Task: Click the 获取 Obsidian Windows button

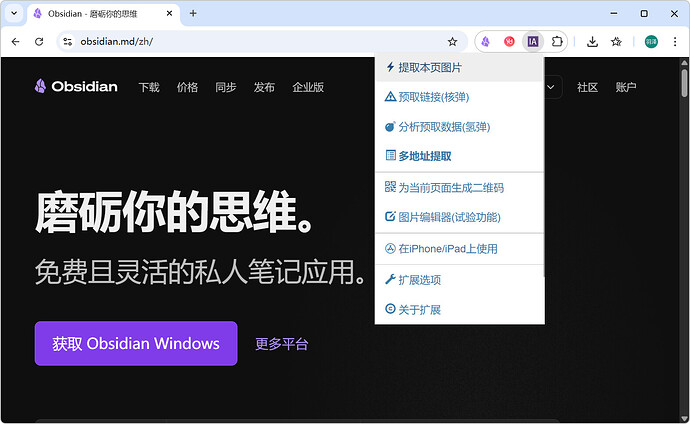Action: pos(136,343)
